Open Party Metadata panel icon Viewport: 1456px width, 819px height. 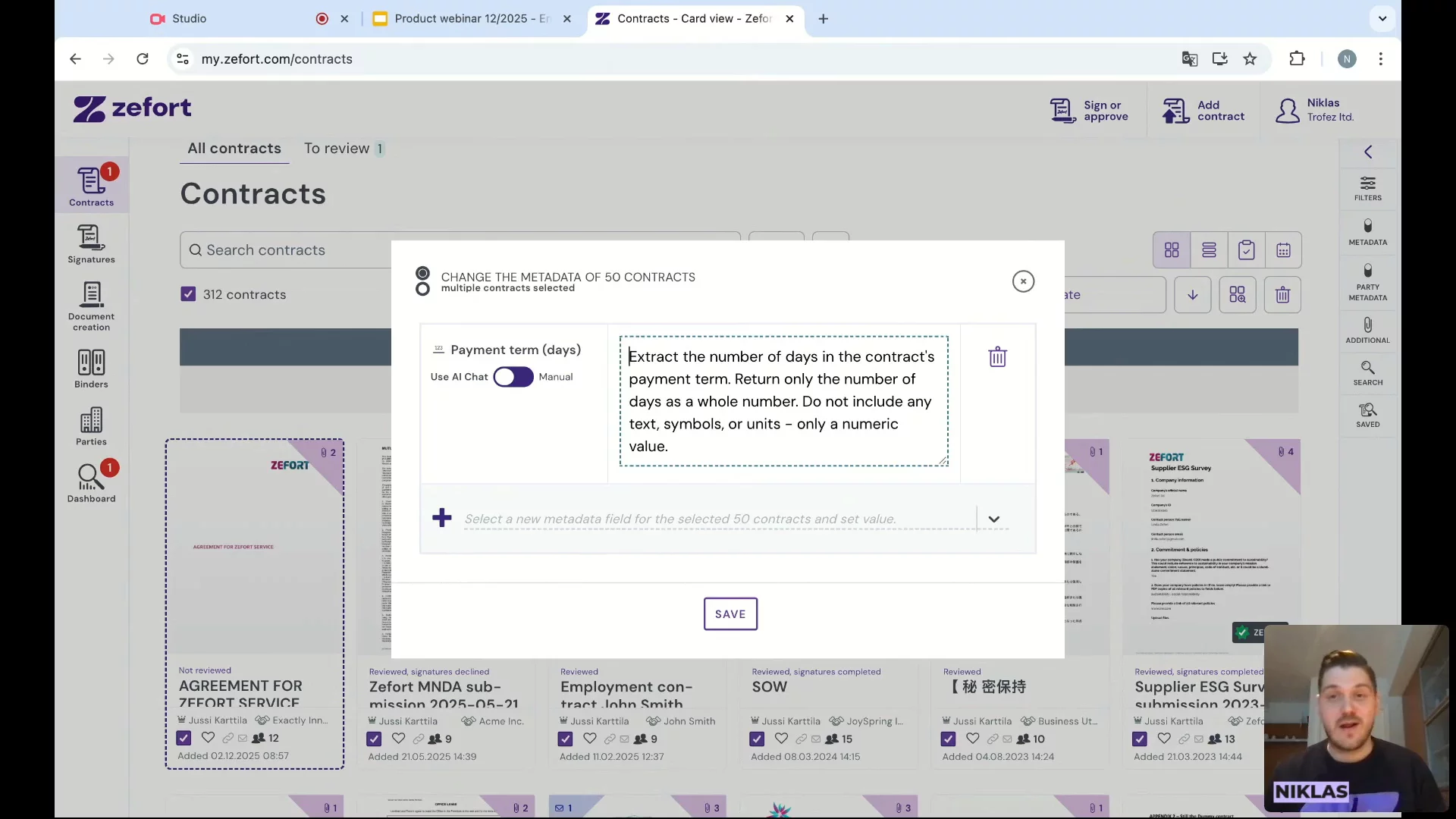1367,281
